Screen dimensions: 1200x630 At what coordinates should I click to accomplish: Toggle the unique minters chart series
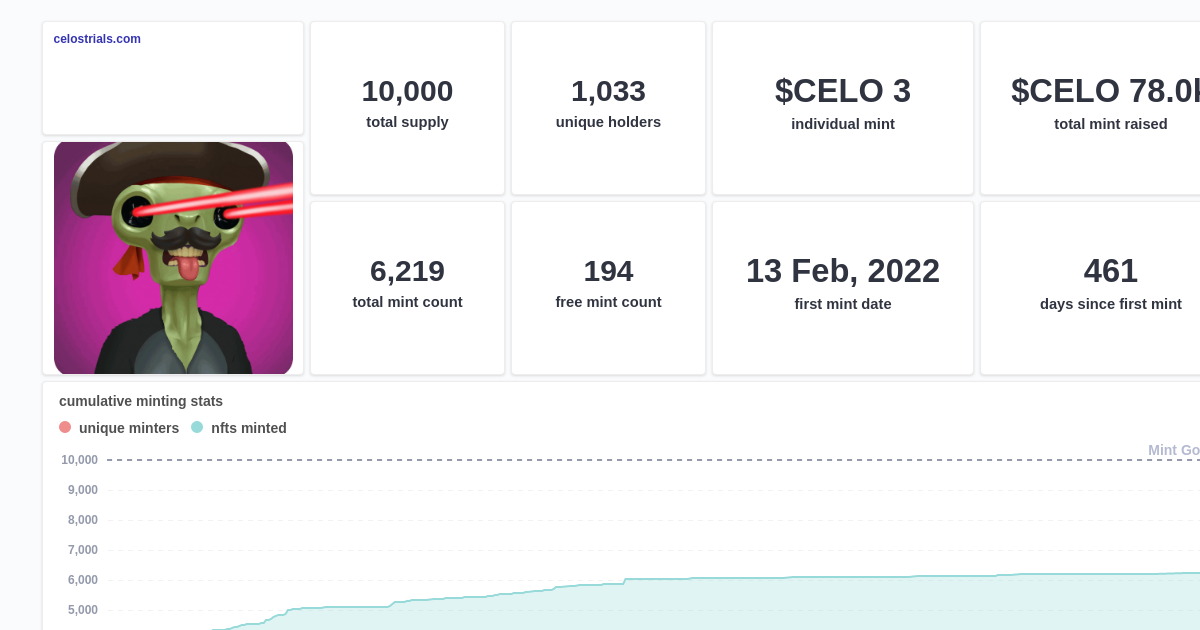click(x=117, y=427)
